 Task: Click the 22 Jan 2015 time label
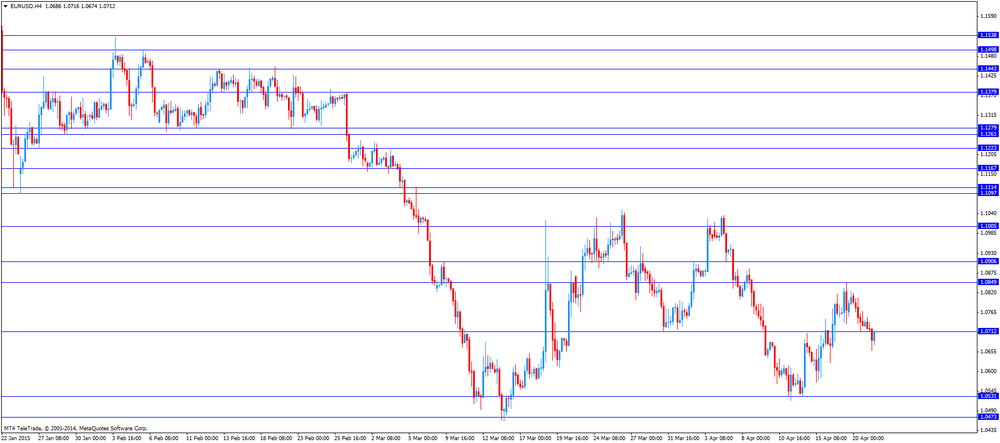(16, 439)
